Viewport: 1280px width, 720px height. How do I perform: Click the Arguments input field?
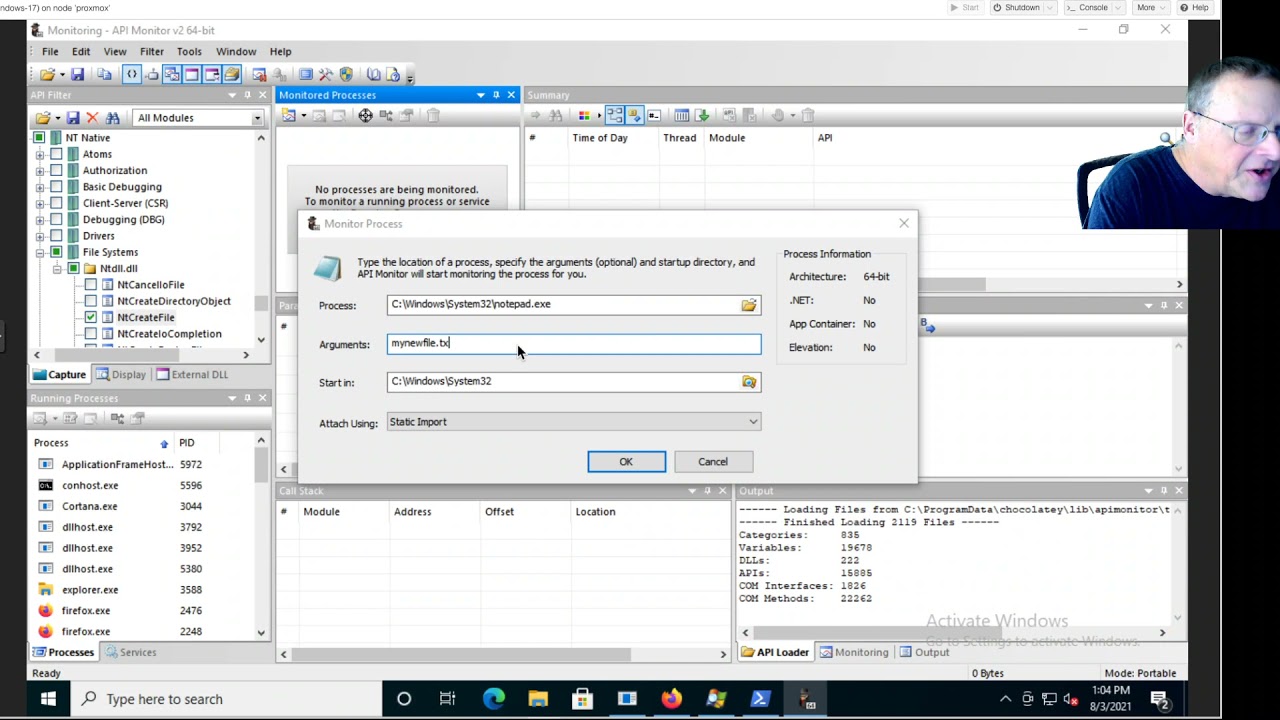pyautogui.click(x=574, y=344)
